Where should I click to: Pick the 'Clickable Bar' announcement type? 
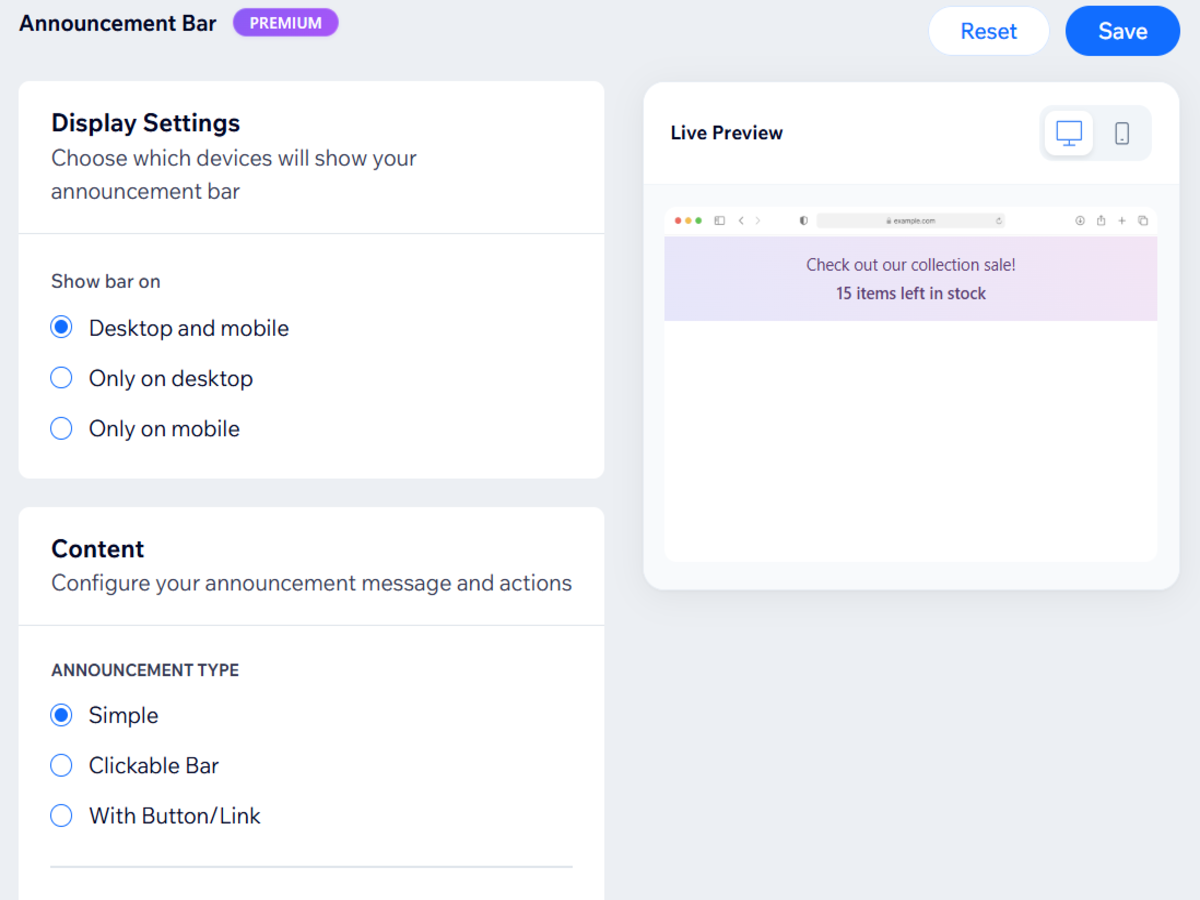click(x=62, y=766)
